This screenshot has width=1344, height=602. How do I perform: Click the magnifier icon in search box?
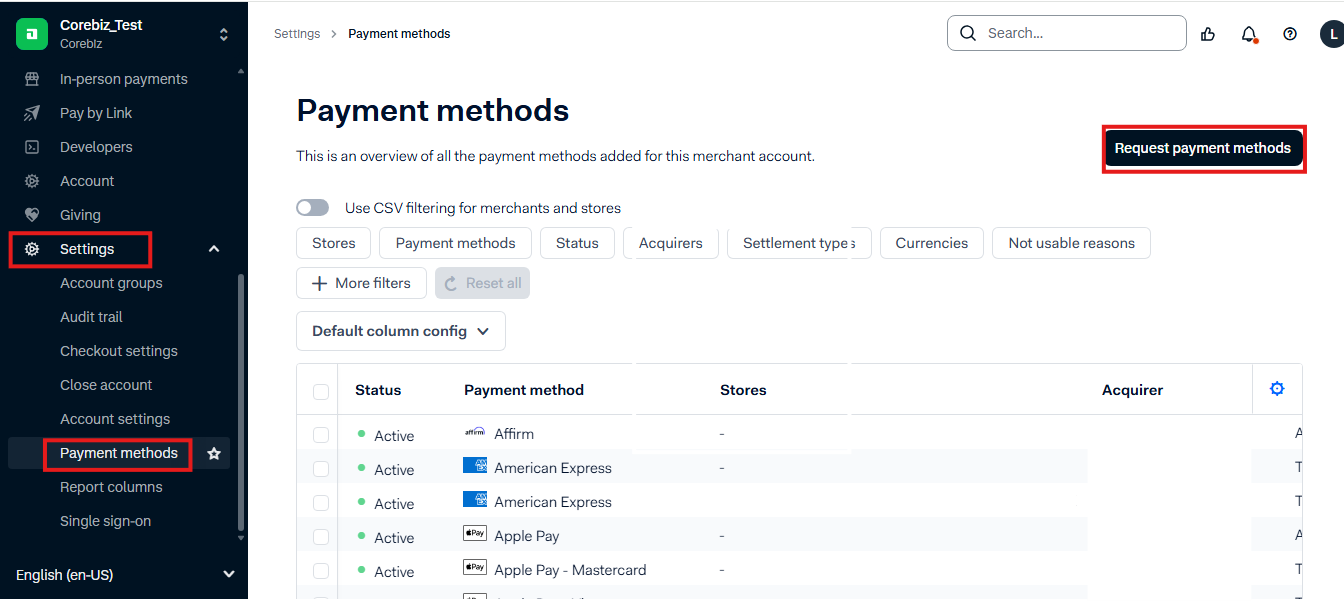(x=967, y=33)
